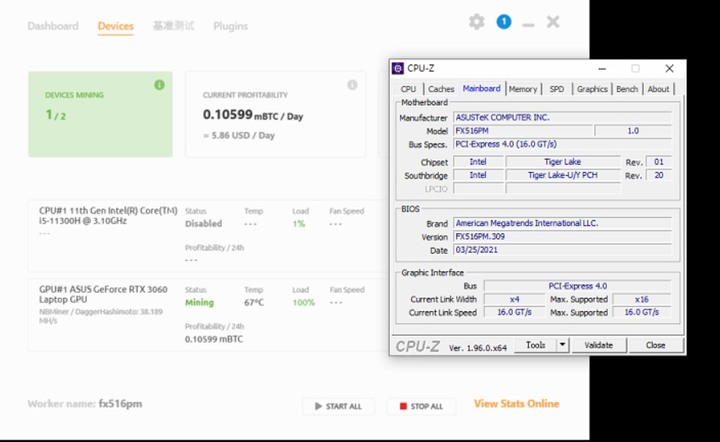
Task: Click the Model field FX516PM
Action: point(523,131)
